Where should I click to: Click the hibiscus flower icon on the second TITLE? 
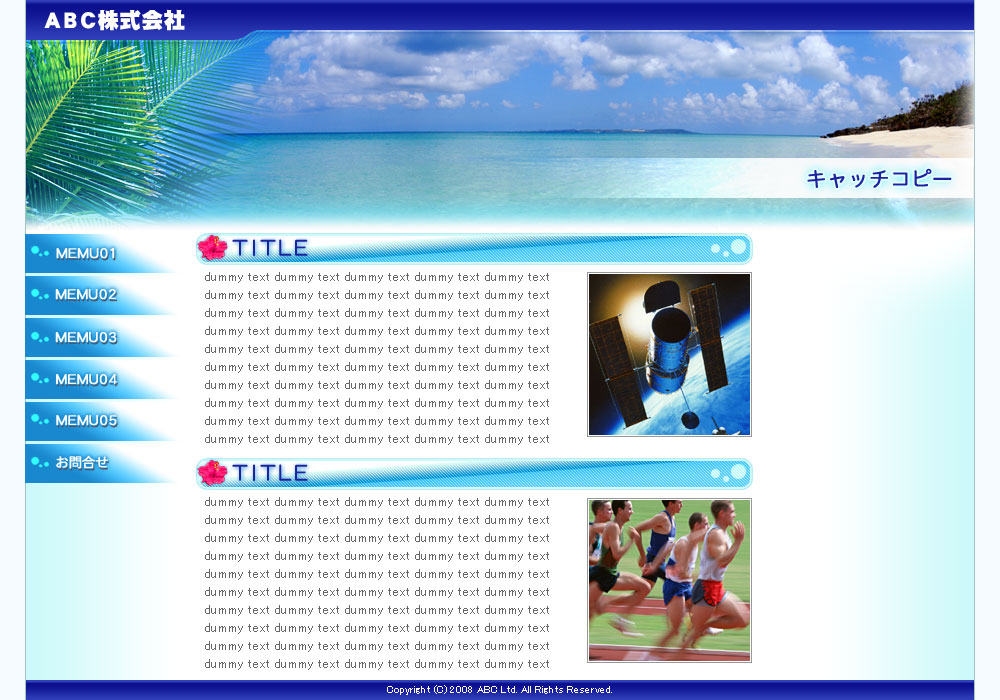pyautogui.click(x=212, y=472)
